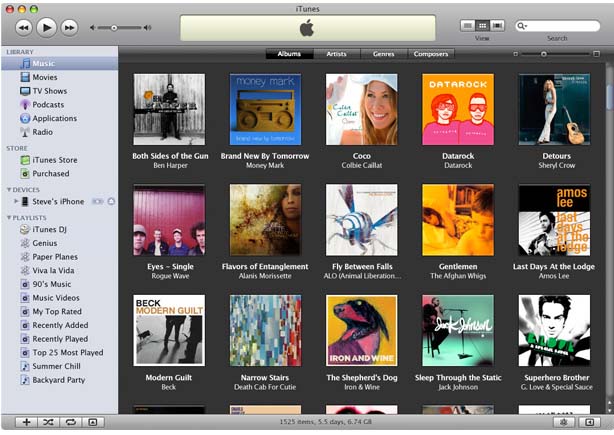Select the Modern Guilt album cover
This screenshot has height=435, width=614.
[x=169, y=330]
